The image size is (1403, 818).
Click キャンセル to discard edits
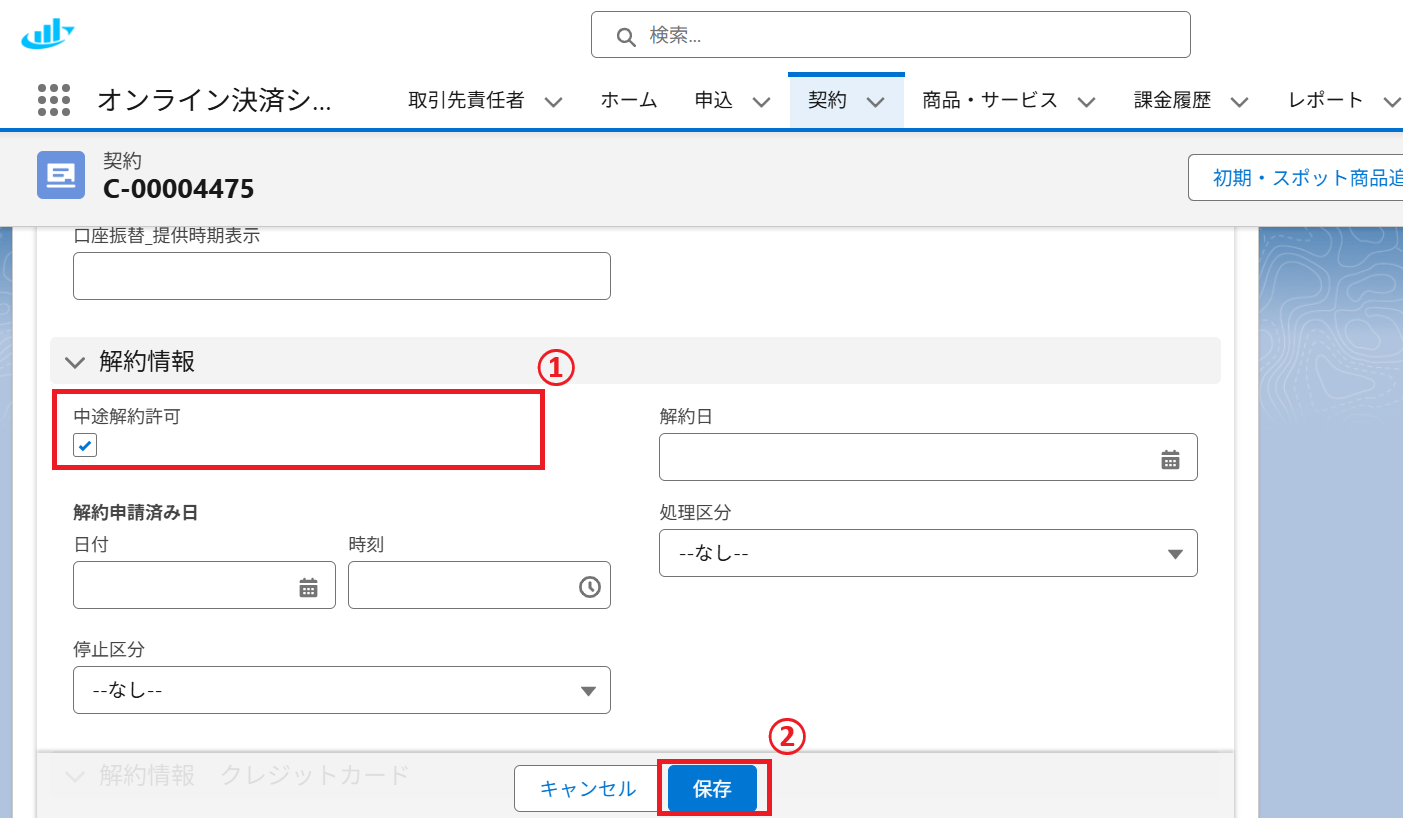(587, 788)
